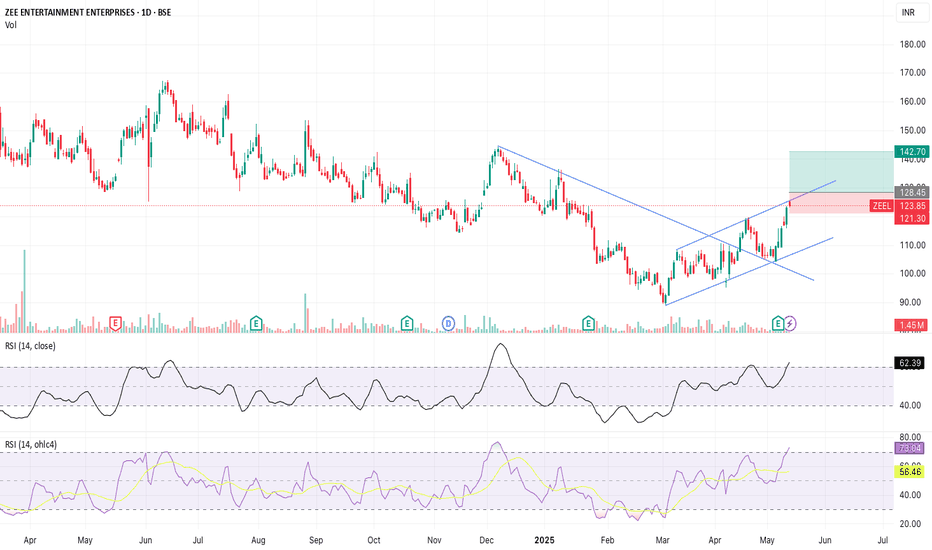Click the ZEEL price tag on the axis
Screen dimensions: 932x550
(881, 206)
